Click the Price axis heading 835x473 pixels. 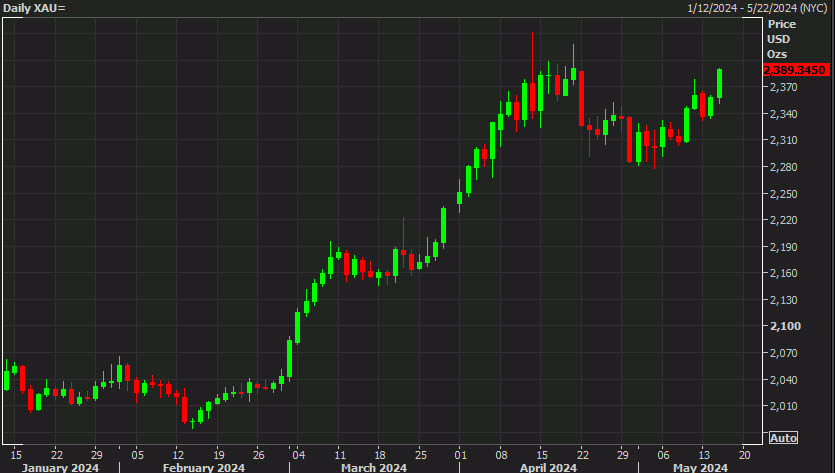pos(782,24)
